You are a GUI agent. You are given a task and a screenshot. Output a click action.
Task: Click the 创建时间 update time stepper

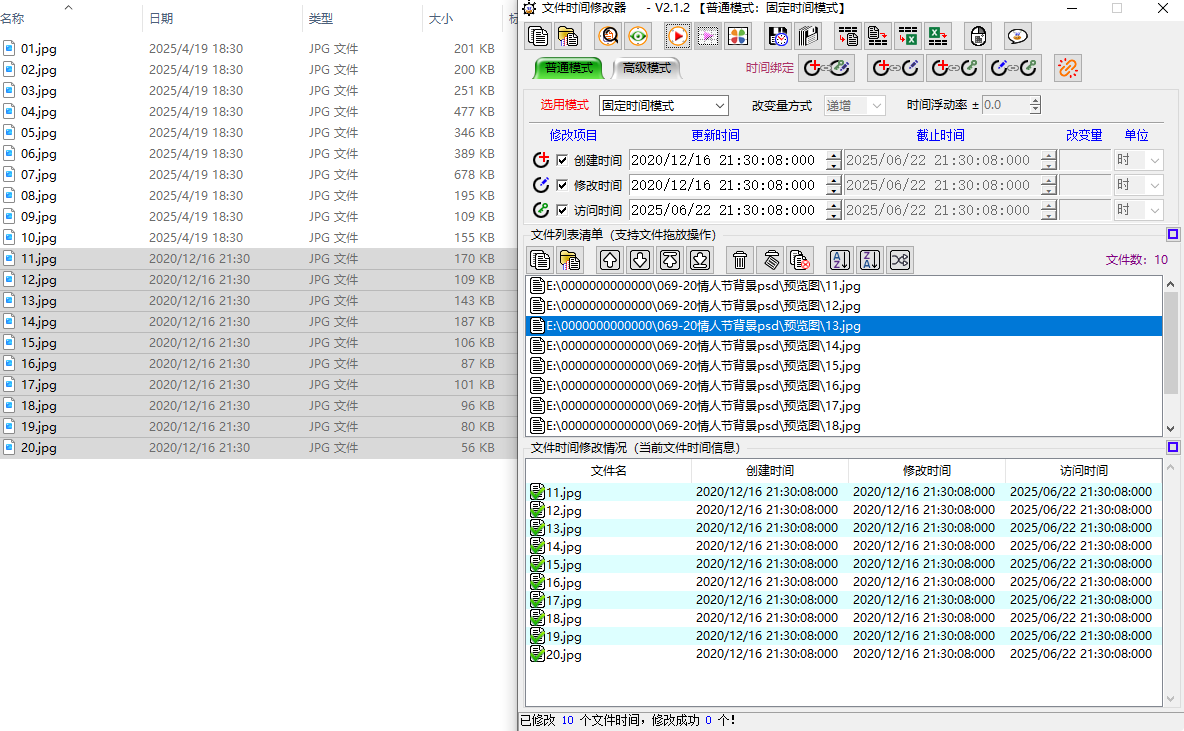point(834,160)
